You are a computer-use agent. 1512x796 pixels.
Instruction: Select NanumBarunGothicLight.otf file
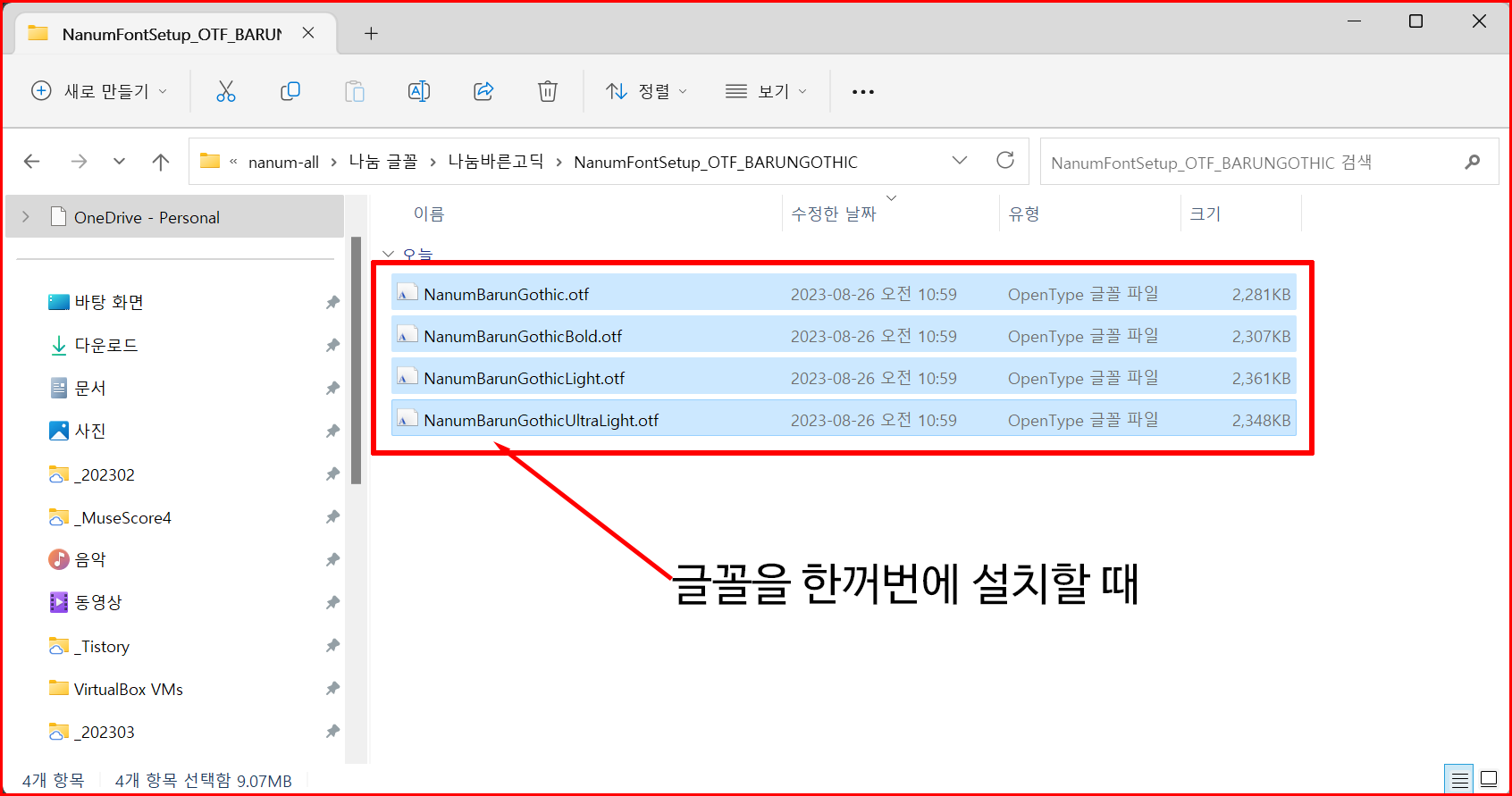coord(844,378)
